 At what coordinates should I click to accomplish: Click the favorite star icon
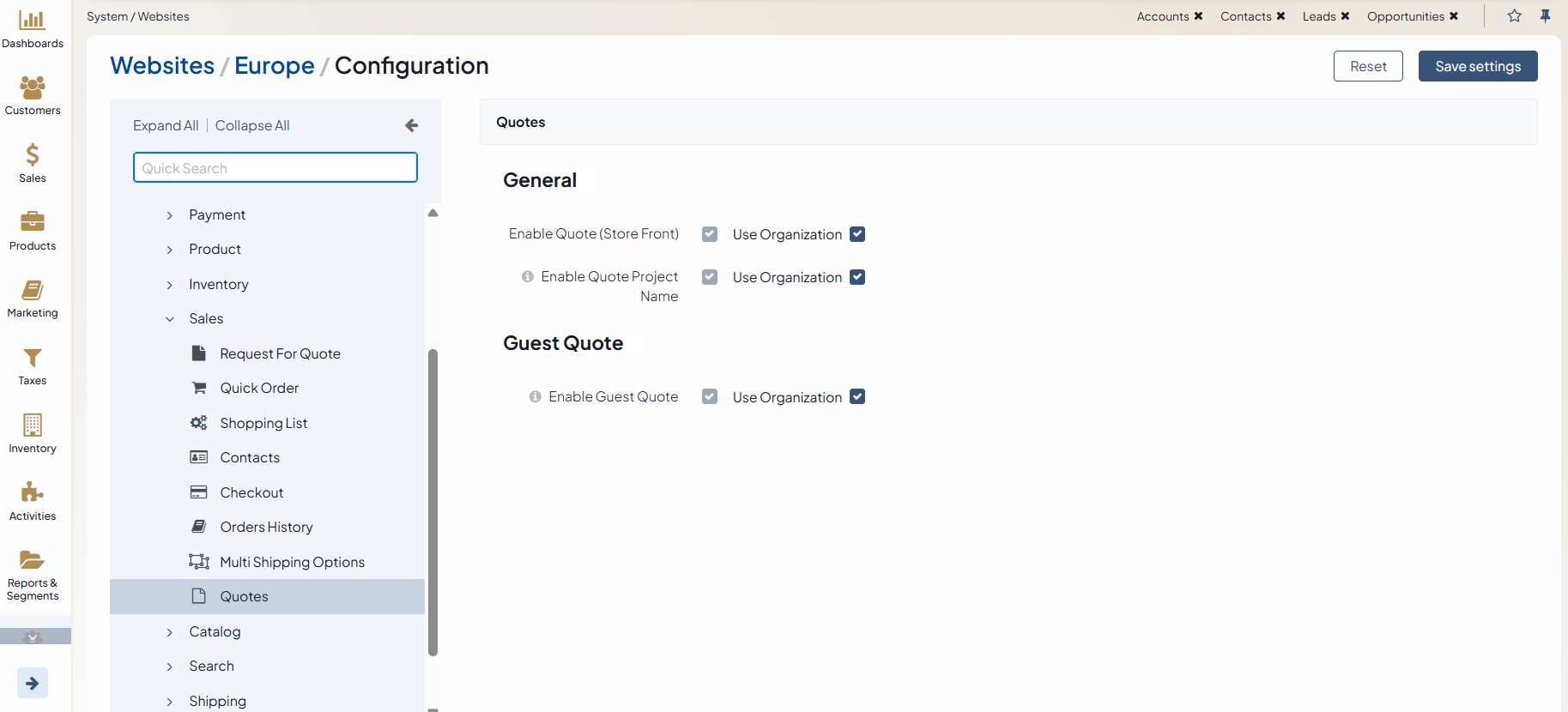[x=1515, y=16]
